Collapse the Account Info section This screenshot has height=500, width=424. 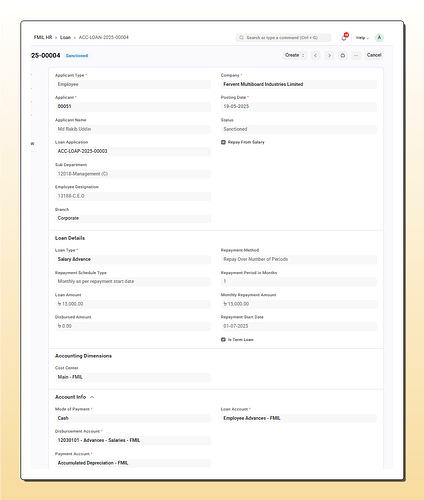(x=92, y=397)
